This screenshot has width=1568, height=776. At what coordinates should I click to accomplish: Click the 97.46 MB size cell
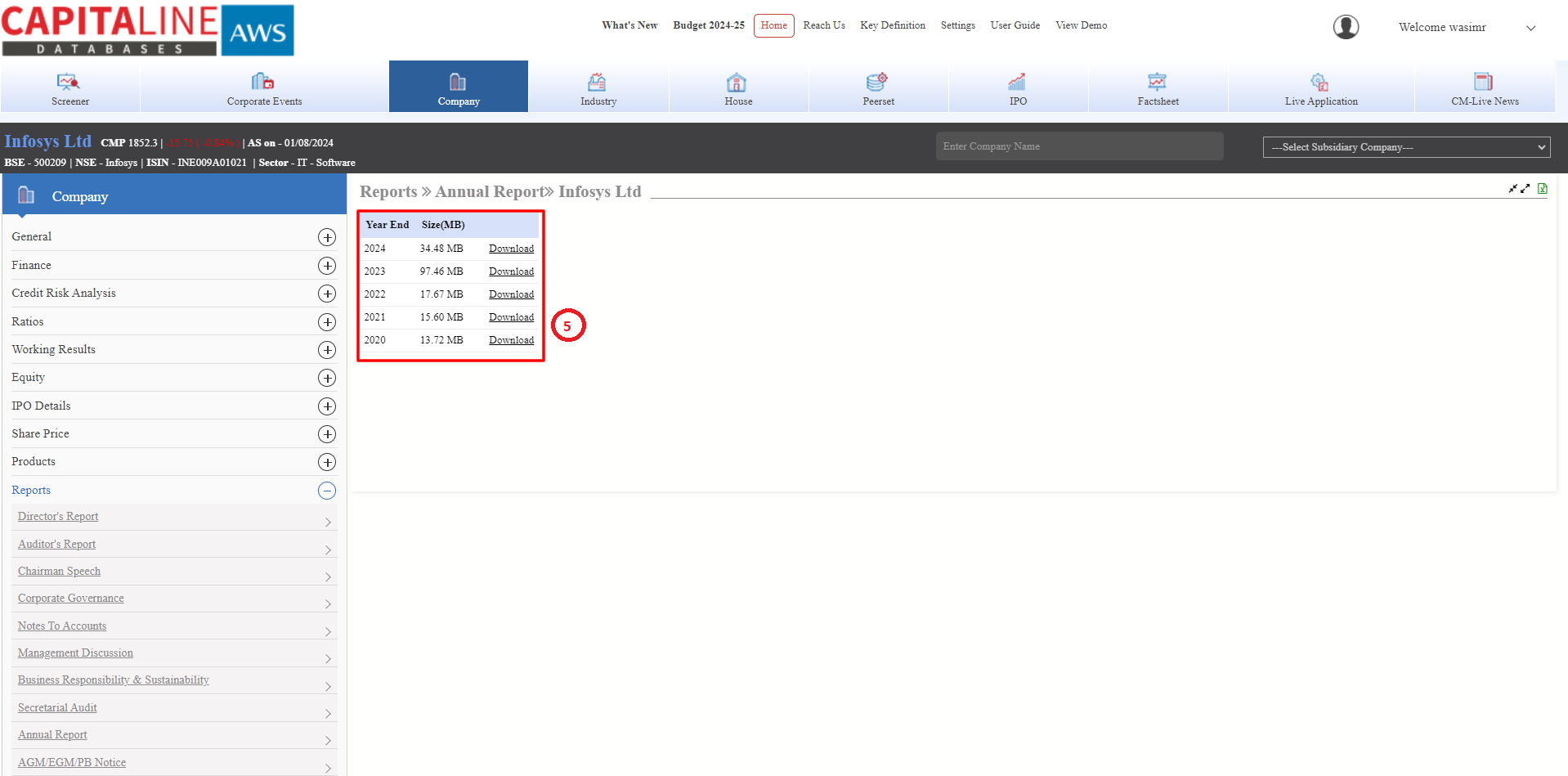click(x=441, y=271)
